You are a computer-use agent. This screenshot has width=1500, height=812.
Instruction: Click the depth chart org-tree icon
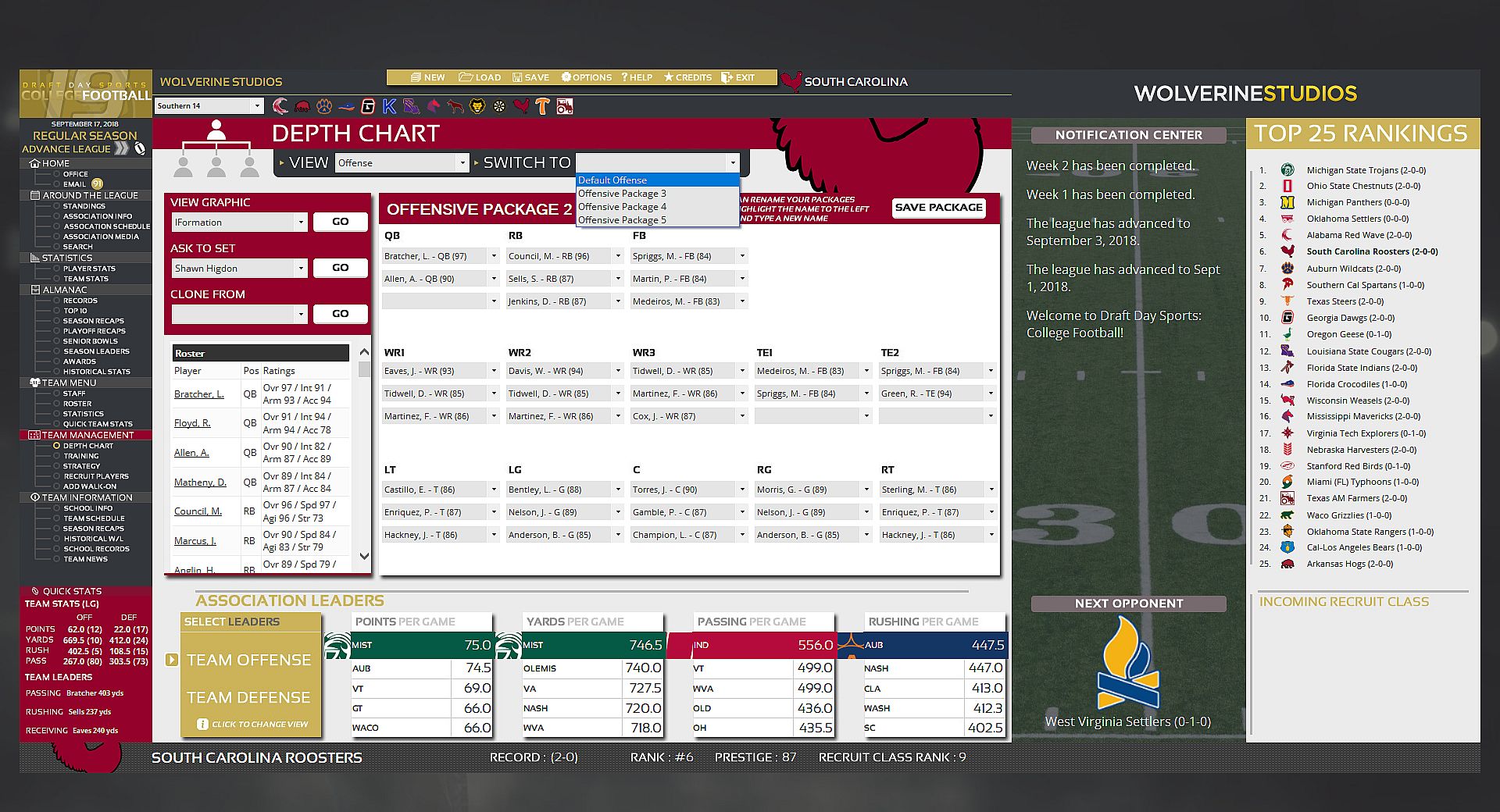pyautogui.click(x=216, y=148)
